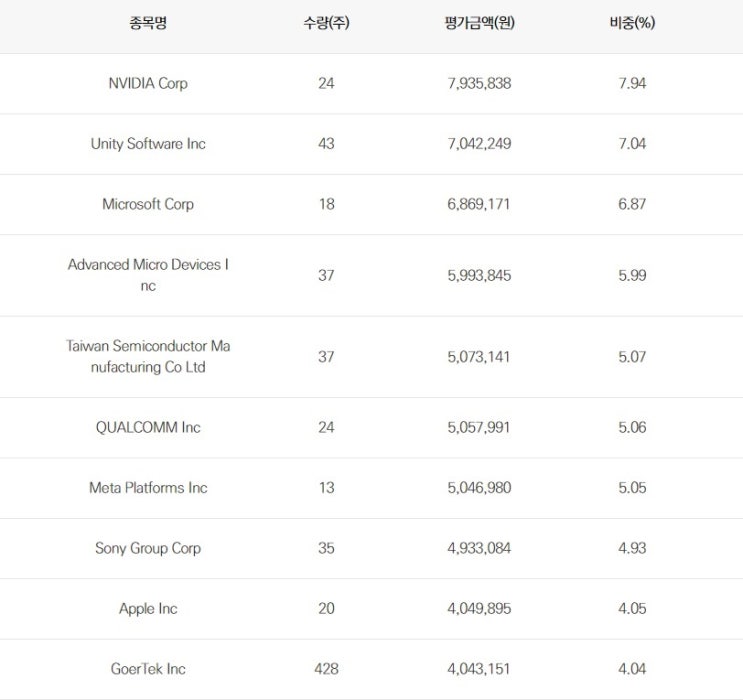743x700 pixels.
Task: Click Unity valuation 7,042,249
Action: point(480,144)
